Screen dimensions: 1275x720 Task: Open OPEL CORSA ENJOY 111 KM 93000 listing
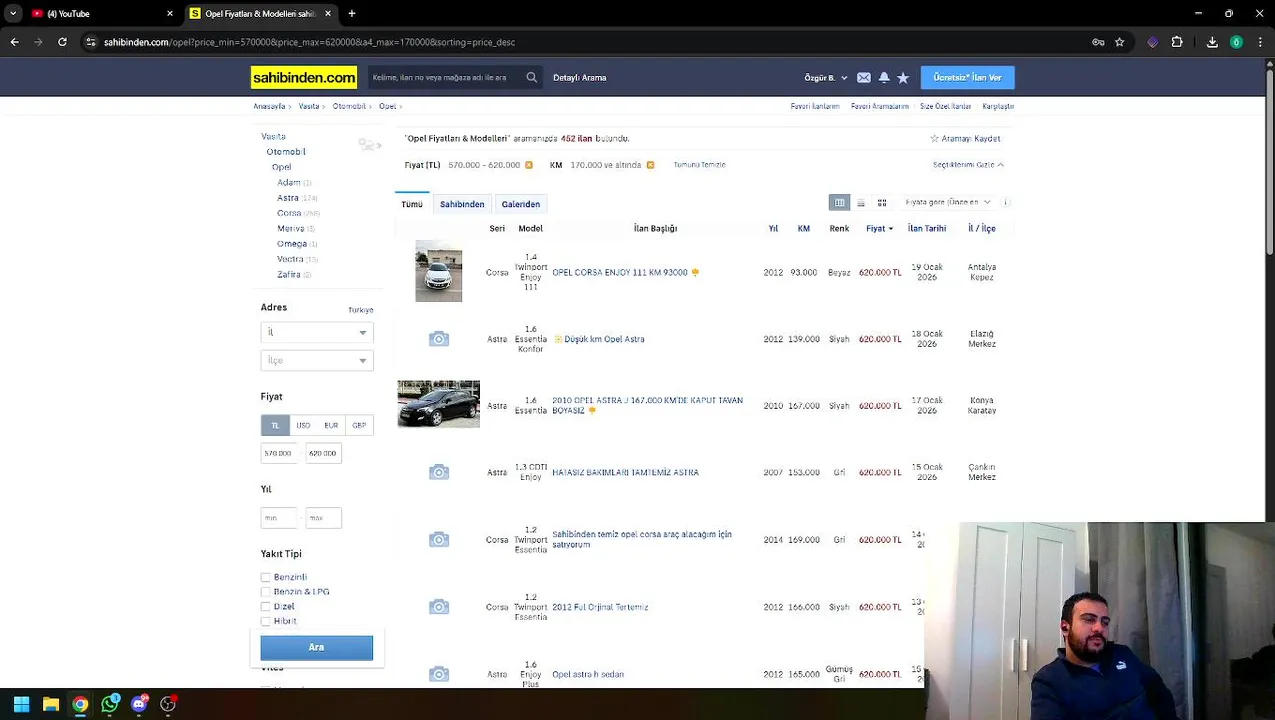[620, 272]
